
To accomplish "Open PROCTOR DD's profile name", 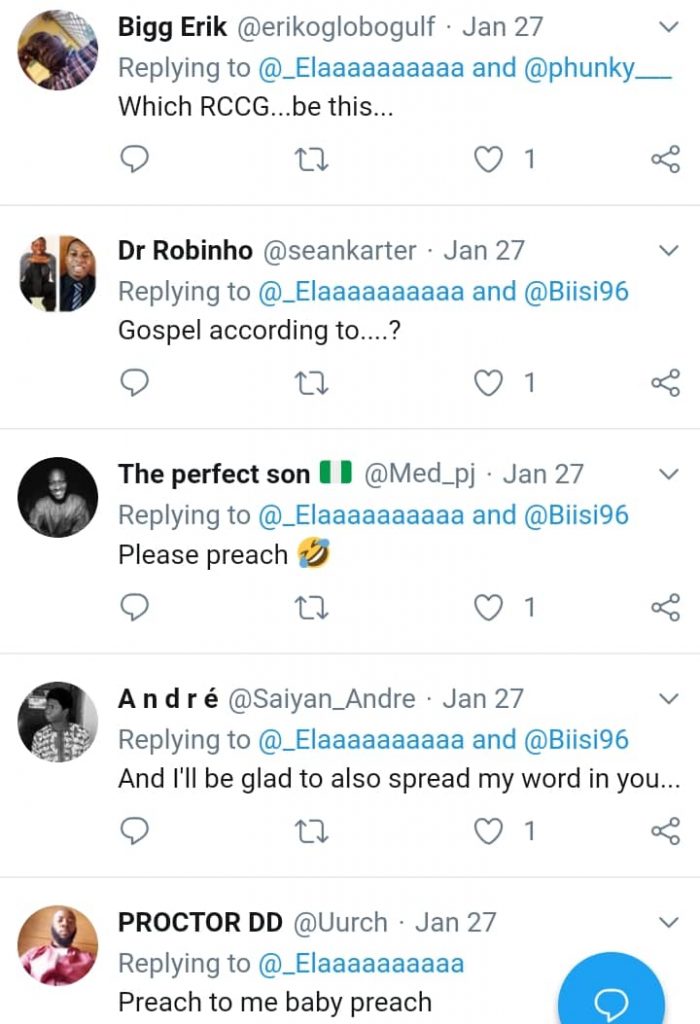I will tap(200, 923).
